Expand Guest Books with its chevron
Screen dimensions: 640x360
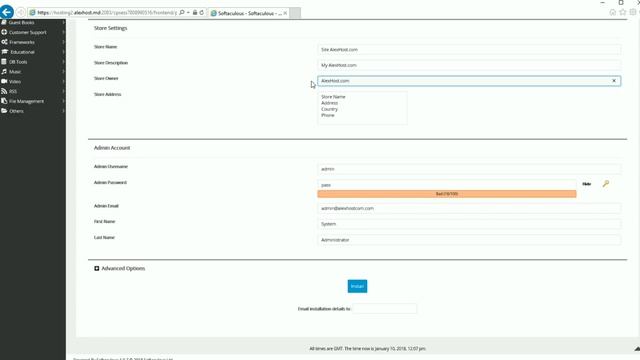click(63, 22)
